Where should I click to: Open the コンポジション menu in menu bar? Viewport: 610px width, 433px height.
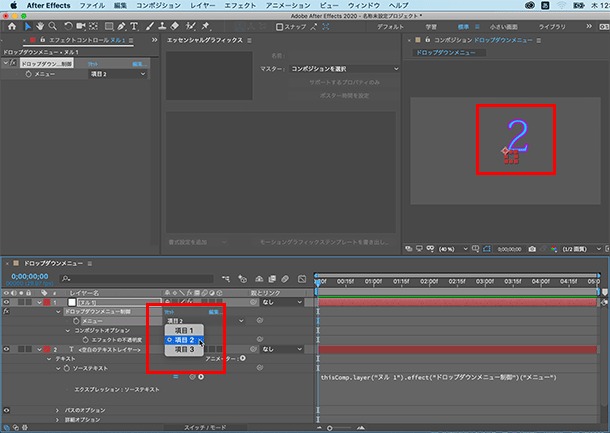[158, 5]
